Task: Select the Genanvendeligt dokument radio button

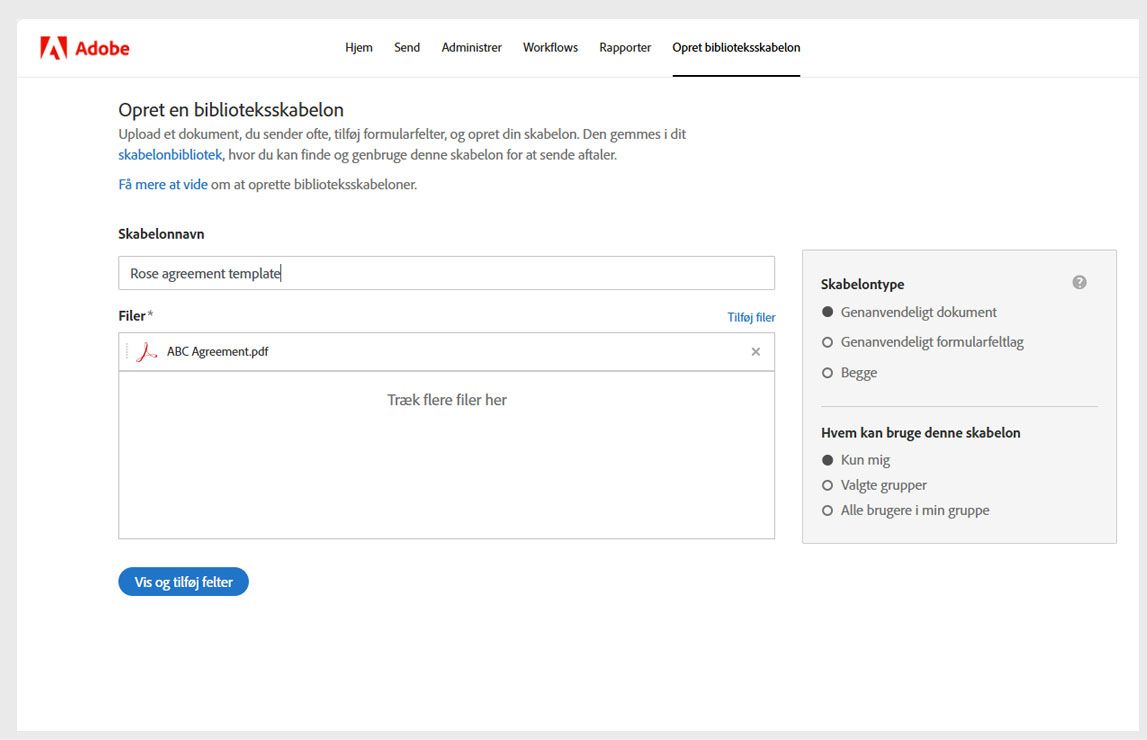Action: click(827, 312)
